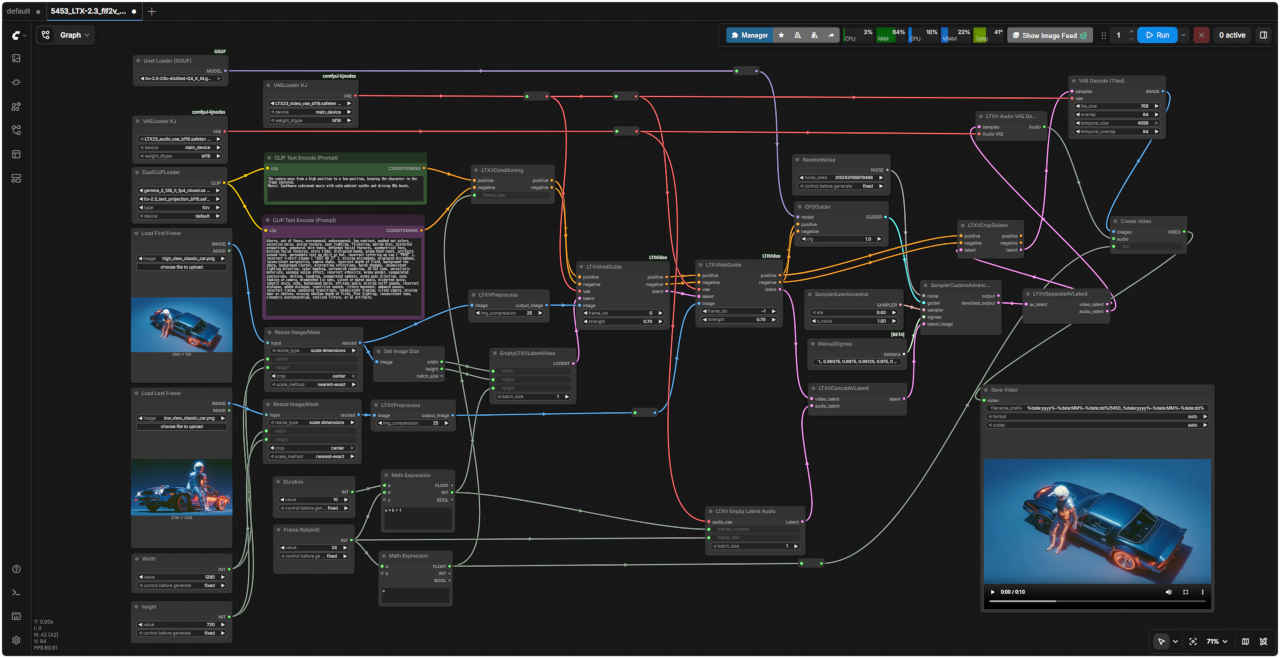Viewport: 1280px width, 658px height.
Task: Collapse the Save Video node
Action: point(988,390)
